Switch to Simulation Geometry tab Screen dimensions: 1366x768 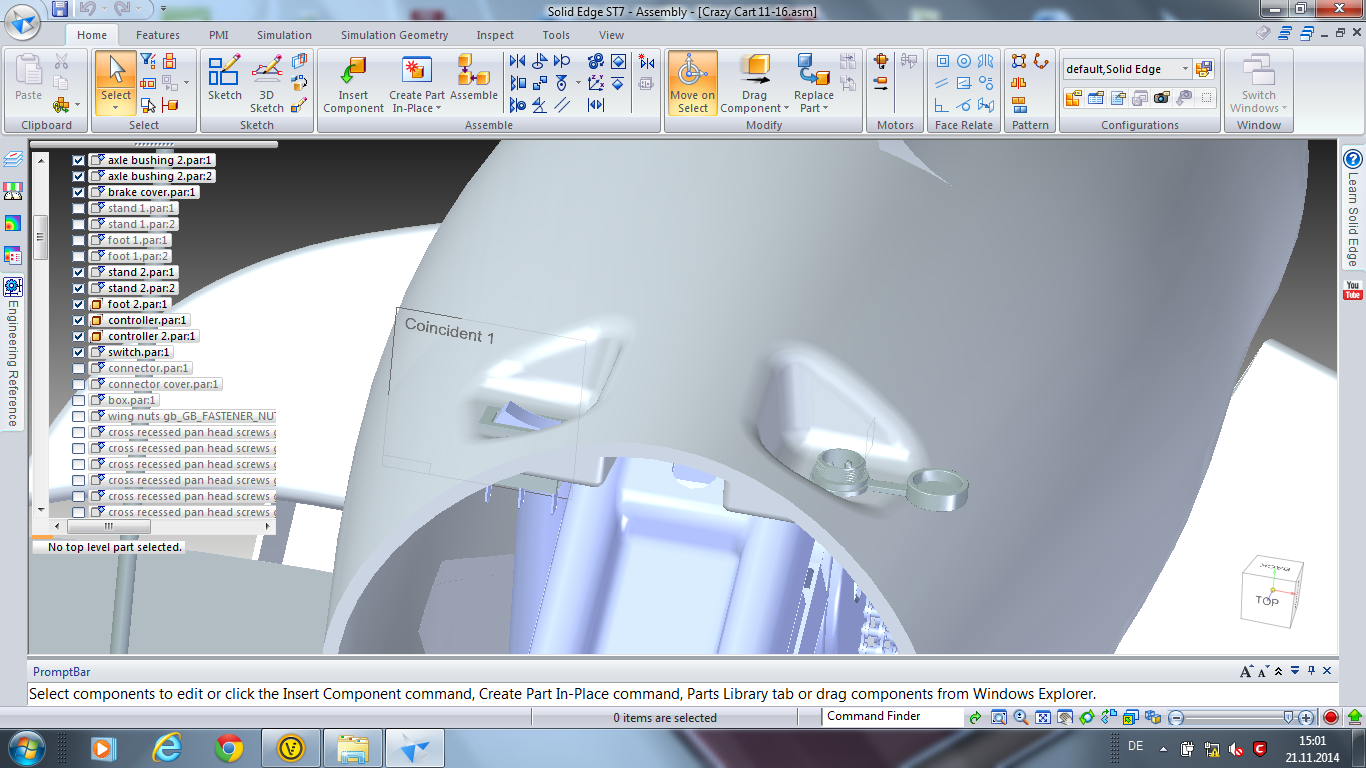click(x=394, y=35)
